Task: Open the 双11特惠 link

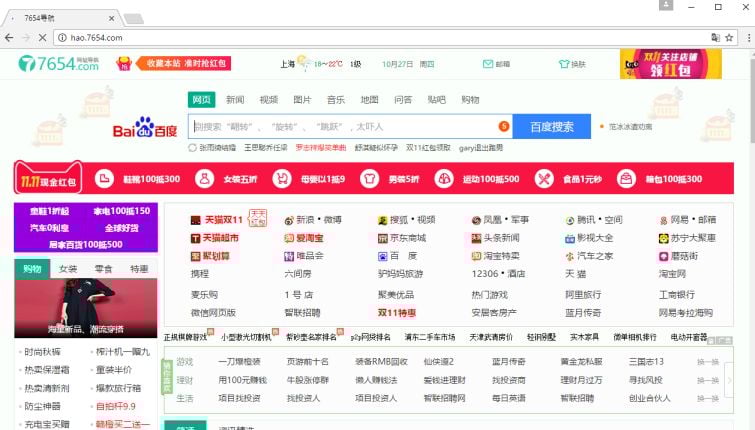Action: (397, 313)
